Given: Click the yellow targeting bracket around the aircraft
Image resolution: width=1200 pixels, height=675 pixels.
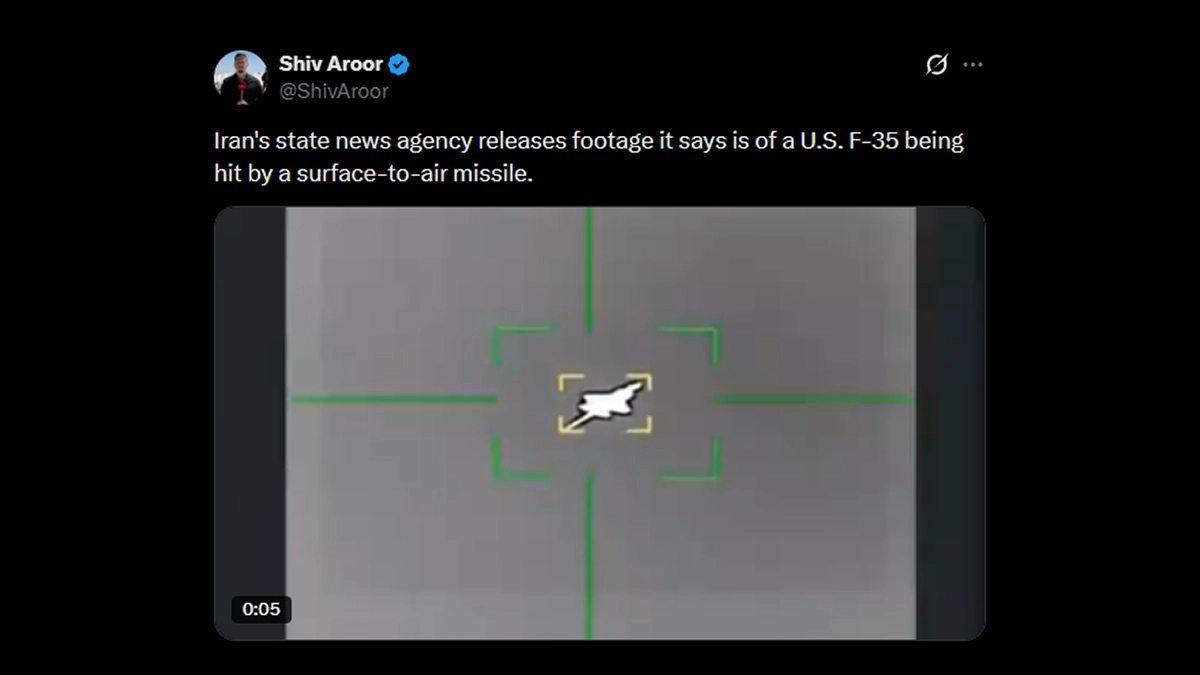Looking at the screenshot, I should pyautogui.click(x=605, y=404).
